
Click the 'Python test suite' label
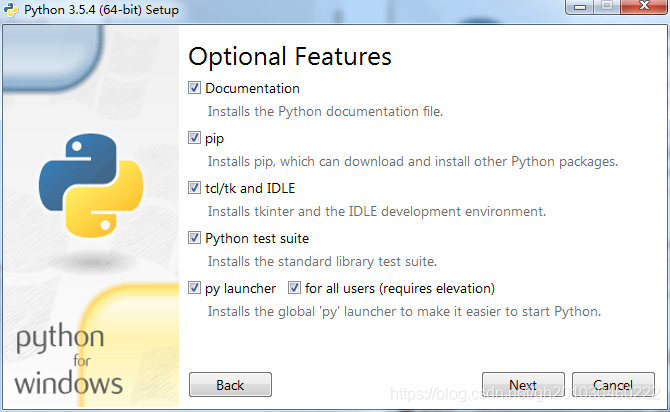257,238
